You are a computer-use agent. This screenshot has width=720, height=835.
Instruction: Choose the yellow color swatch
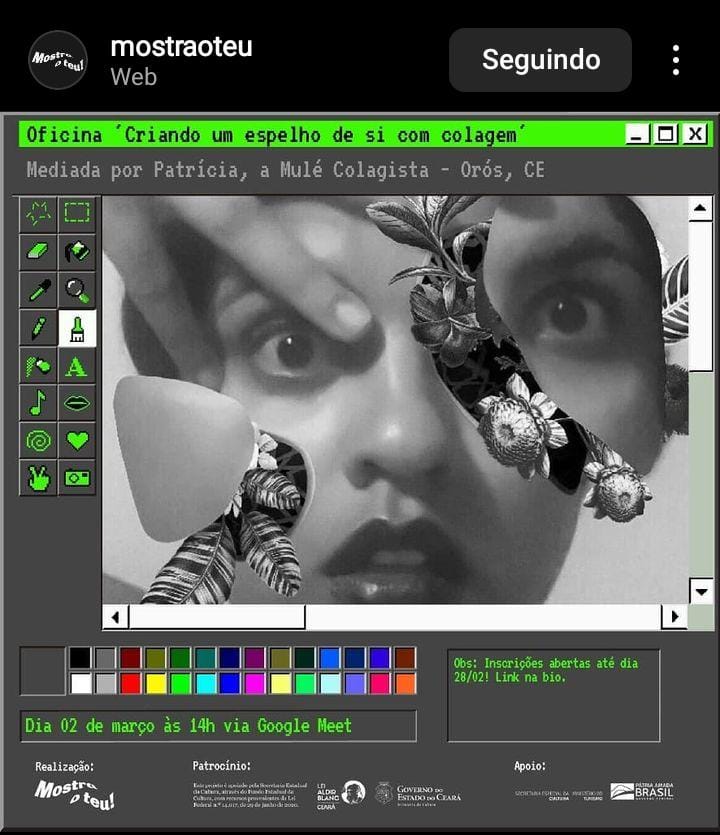pos(155,683)
